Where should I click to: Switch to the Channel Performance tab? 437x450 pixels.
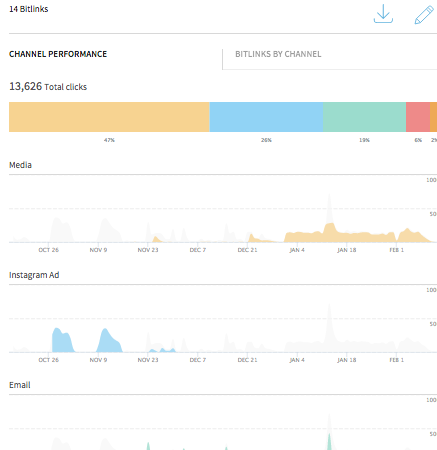point(58,54)
